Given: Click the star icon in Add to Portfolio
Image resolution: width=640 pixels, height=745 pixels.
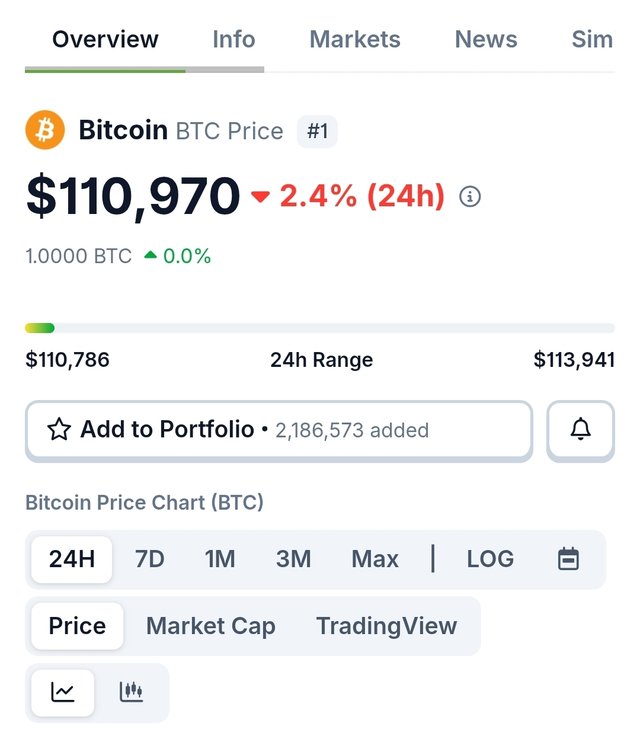Looking at the screenshot, I should pyautogui.click(x=59, y=430).
